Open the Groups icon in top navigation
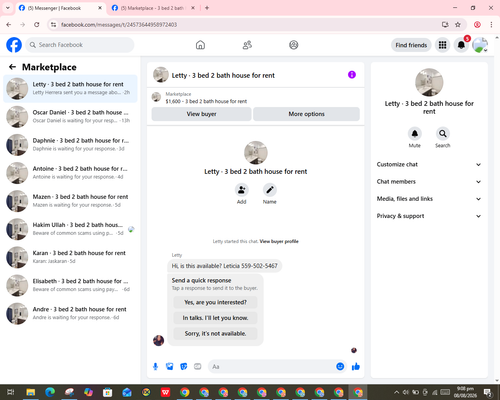Viewport: 500px width, 400px height. point(294,45)
